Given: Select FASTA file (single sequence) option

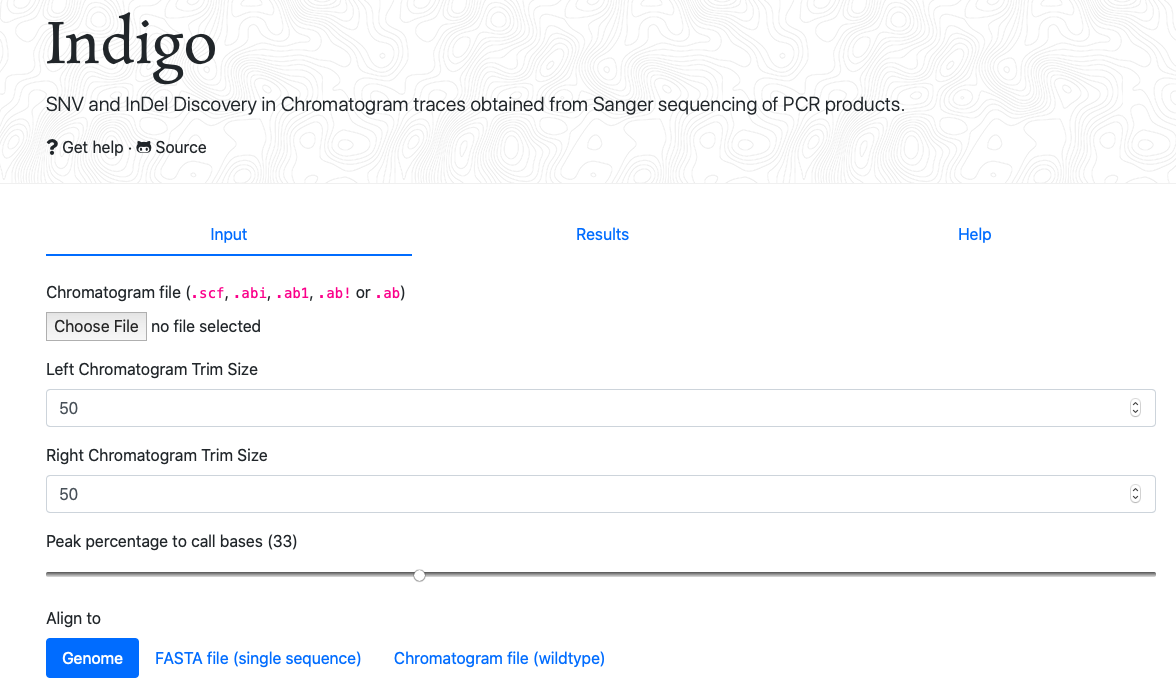Looking at the screenshot, I should pos(258,658).
